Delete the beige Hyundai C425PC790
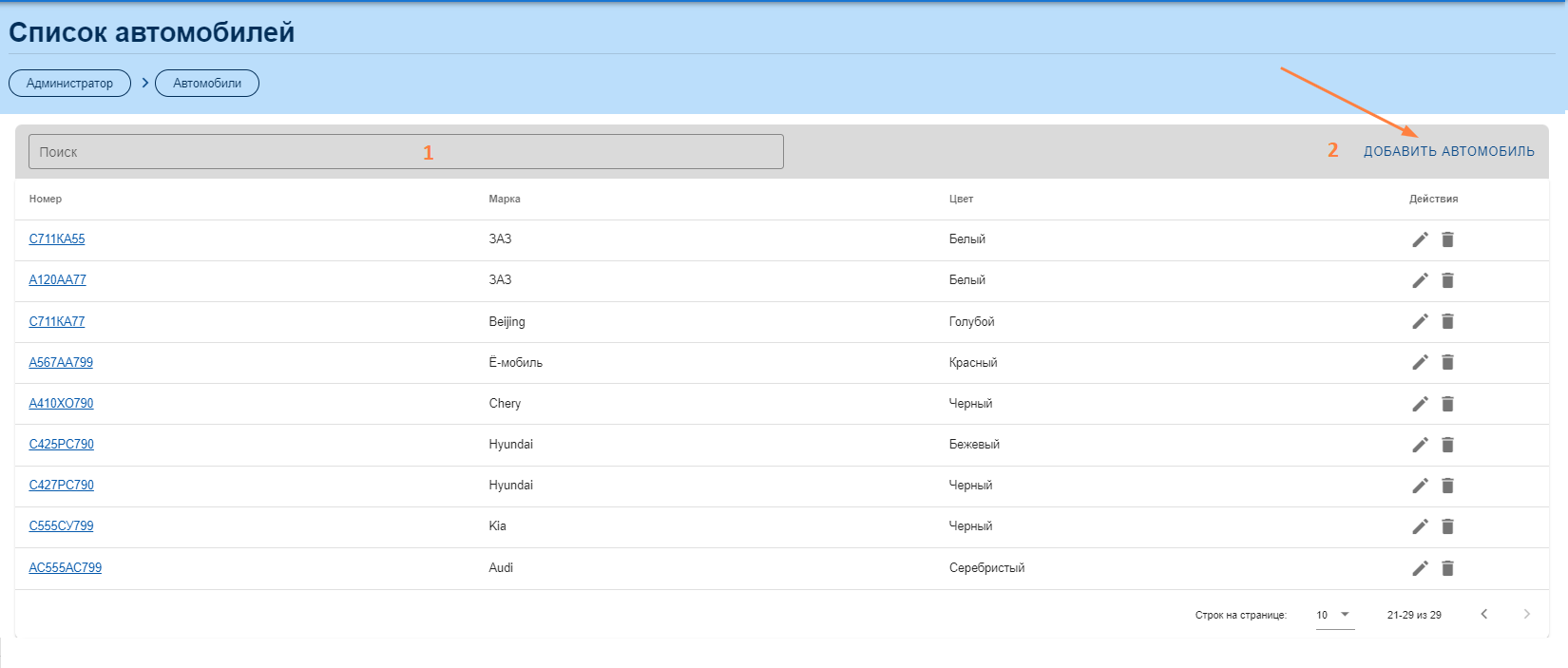This screenshot has width=1568, height=668. point(1447,445)
